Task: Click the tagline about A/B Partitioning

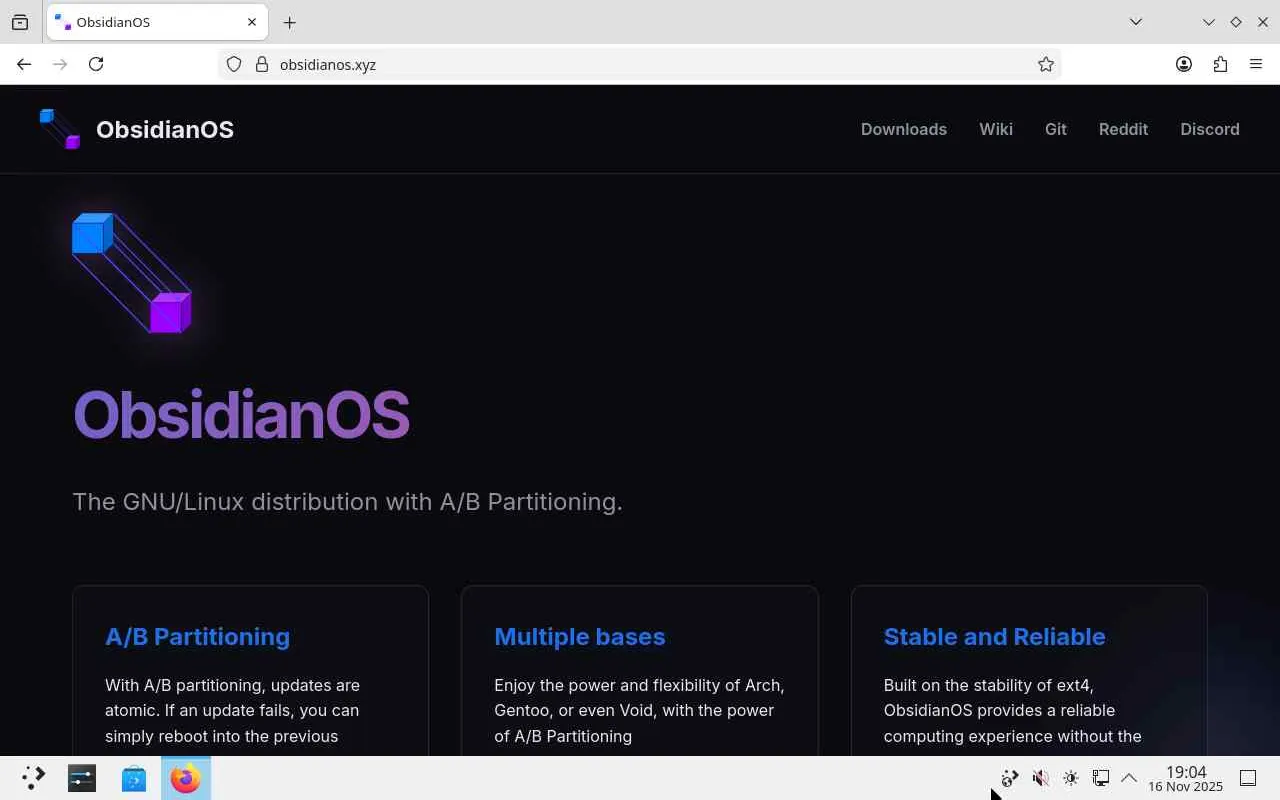Action: click(x=347, y=501)
